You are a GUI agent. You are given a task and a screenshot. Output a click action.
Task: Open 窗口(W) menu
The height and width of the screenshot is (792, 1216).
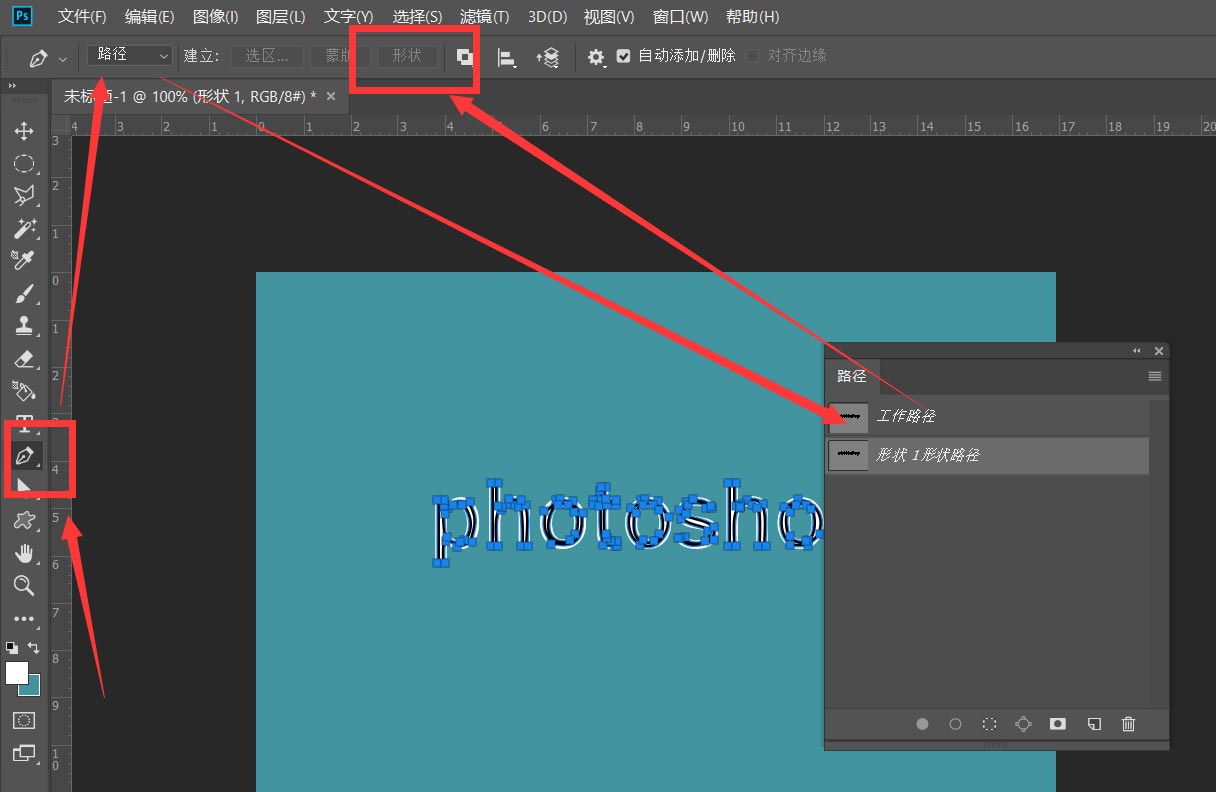680,17
